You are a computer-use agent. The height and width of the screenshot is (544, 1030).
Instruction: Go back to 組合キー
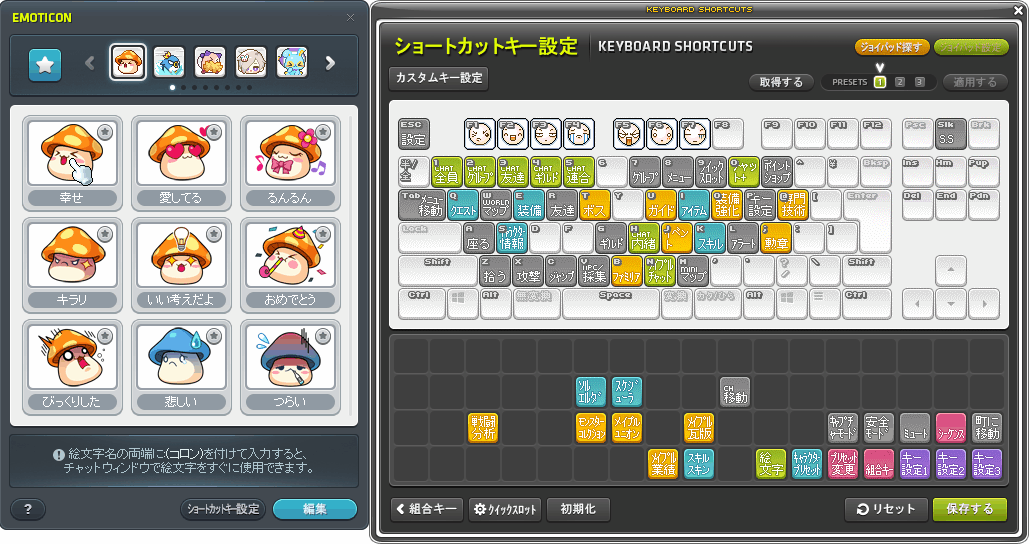click(x=427, y=509)
